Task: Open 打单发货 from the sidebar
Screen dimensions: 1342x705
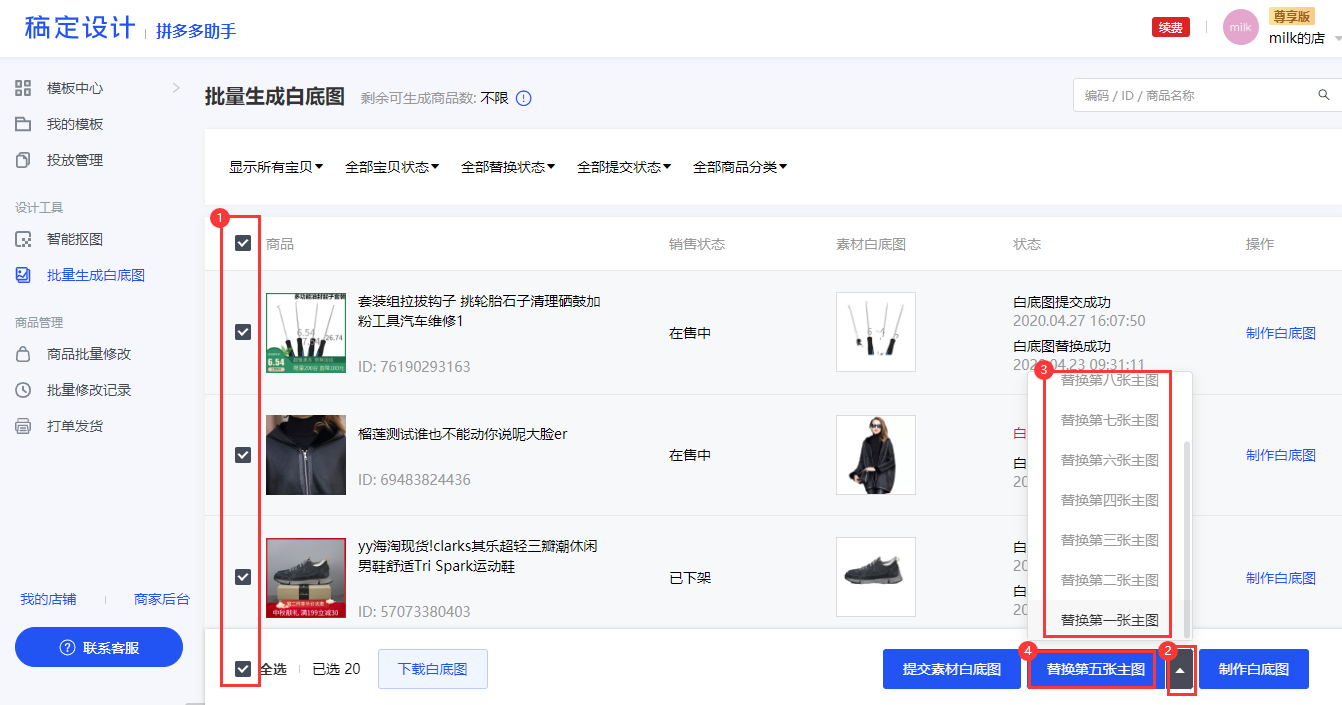Action: (75, 426)
